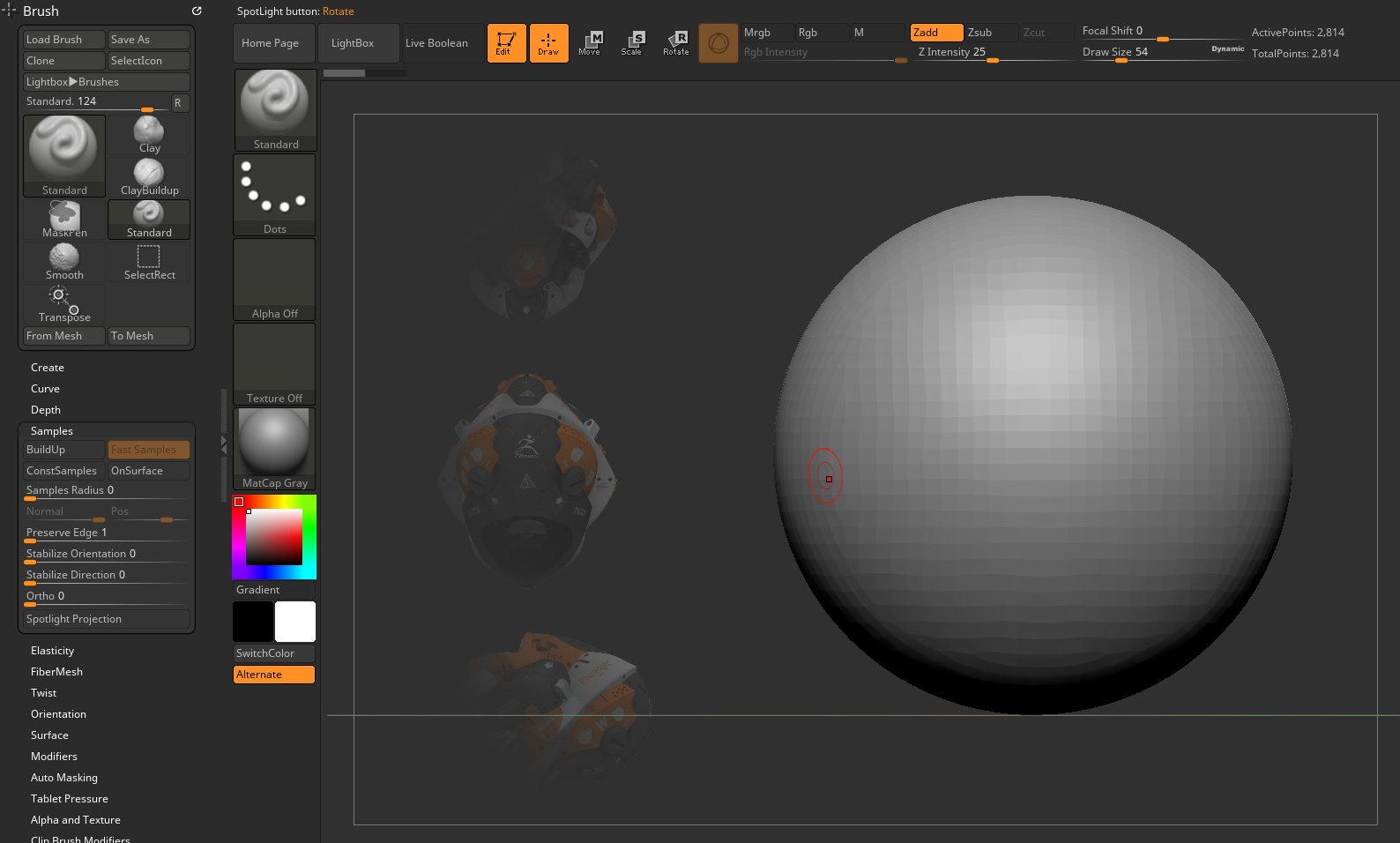This screenshot has width=1400, height=843.
Task: Open the Dots stroke type selector
Action: (x=275, y=195)
